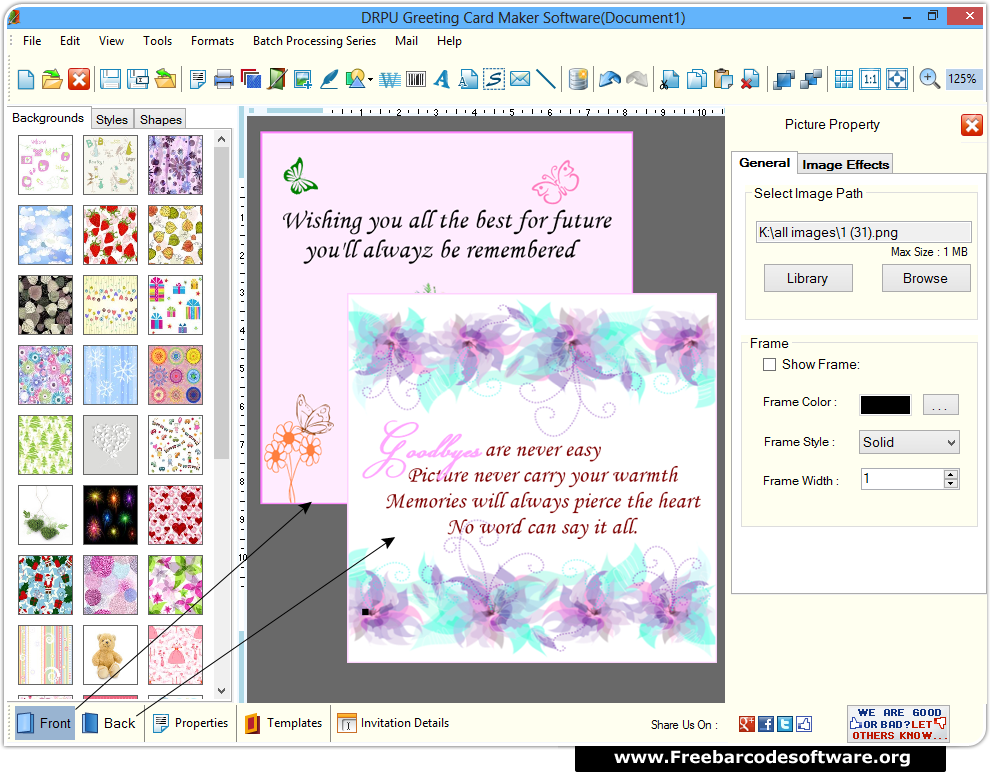990x772 pixels.
Task: Switch to the Image Effects tab
Action: tap(845, 165)
